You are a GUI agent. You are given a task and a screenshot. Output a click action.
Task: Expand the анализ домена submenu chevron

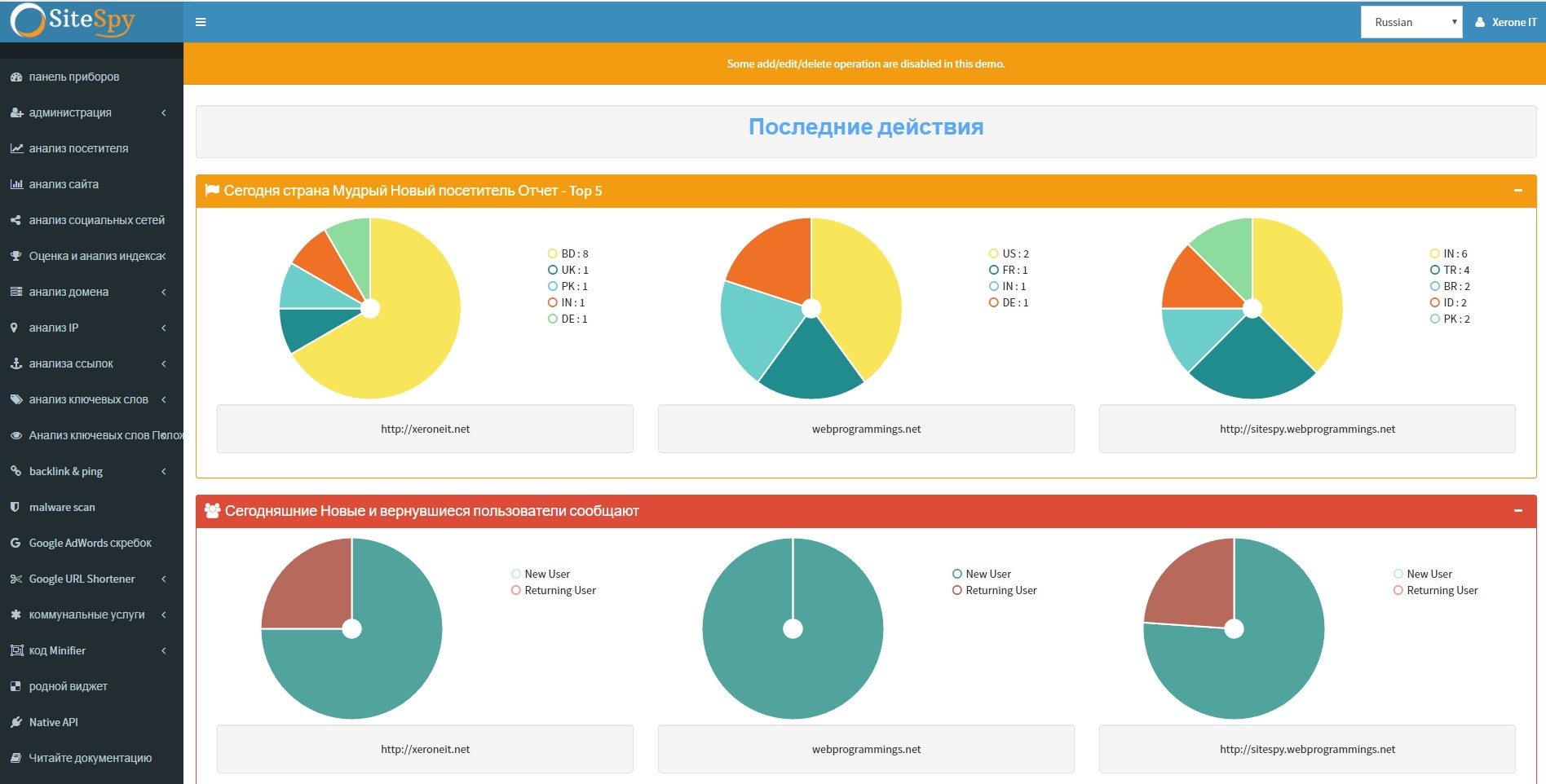click(164, 292)
